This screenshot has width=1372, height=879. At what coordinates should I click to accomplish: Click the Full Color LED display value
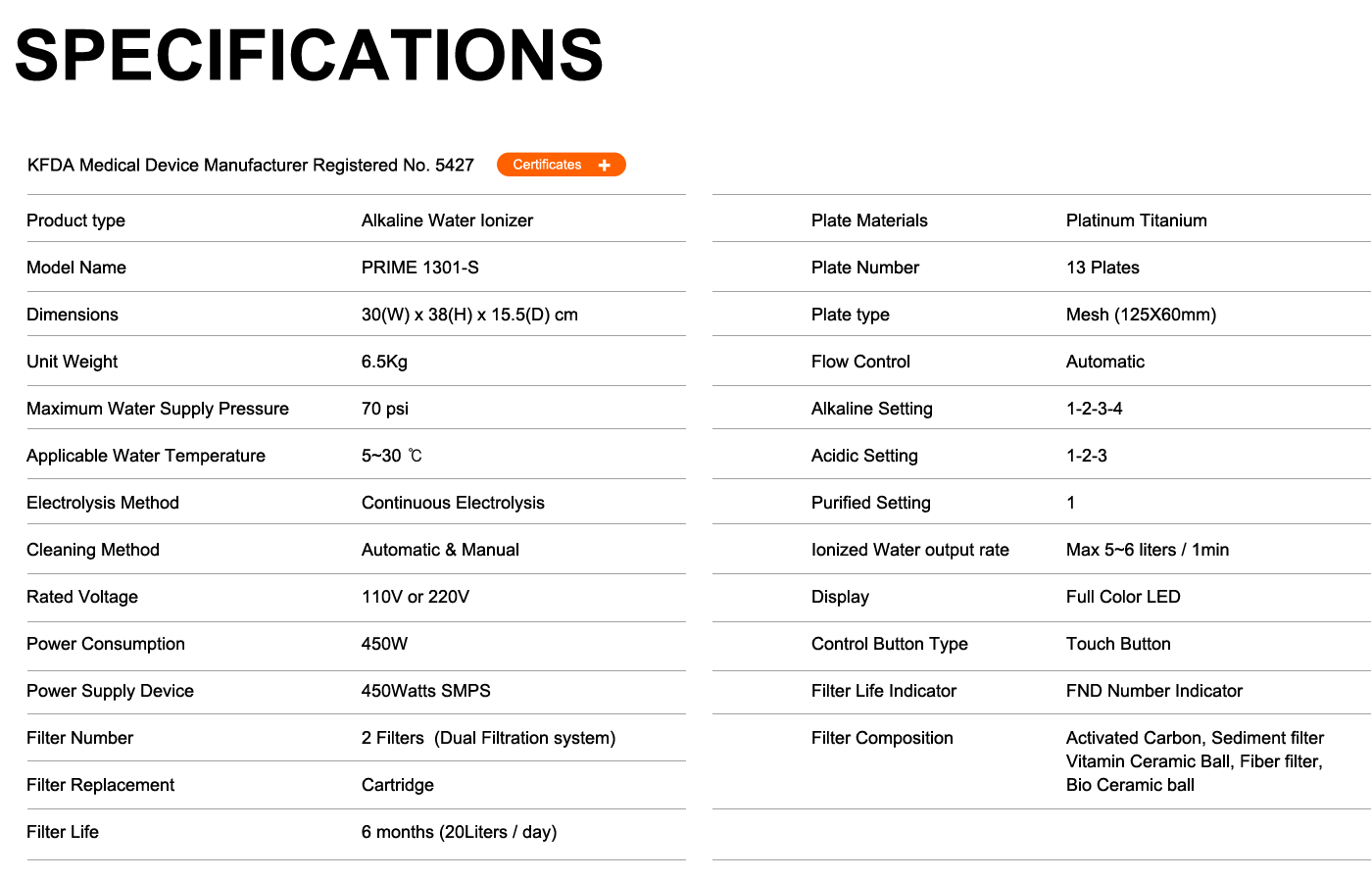[x=1123, y=597]
